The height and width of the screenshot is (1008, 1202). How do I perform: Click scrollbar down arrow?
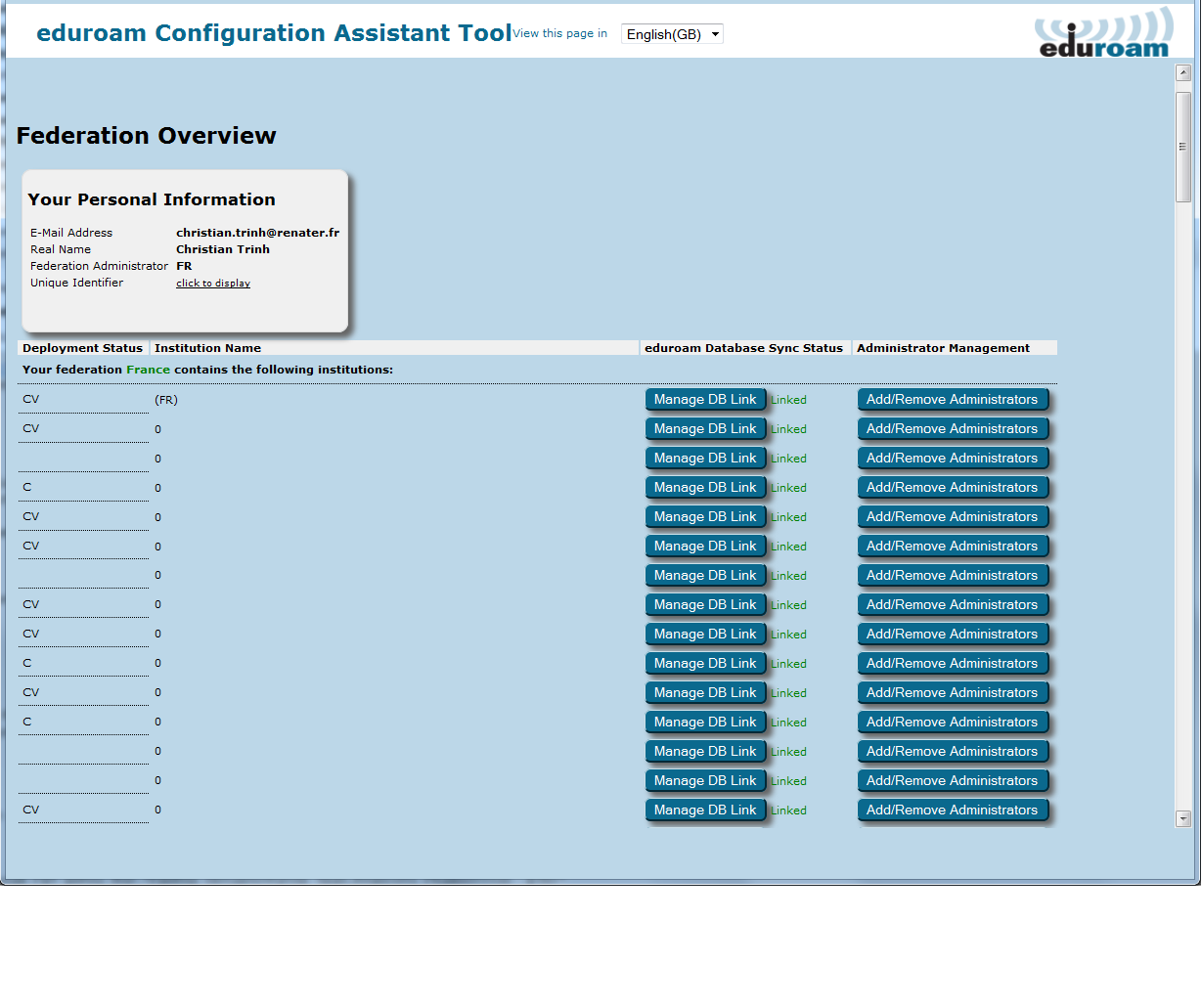point(1183,819)
